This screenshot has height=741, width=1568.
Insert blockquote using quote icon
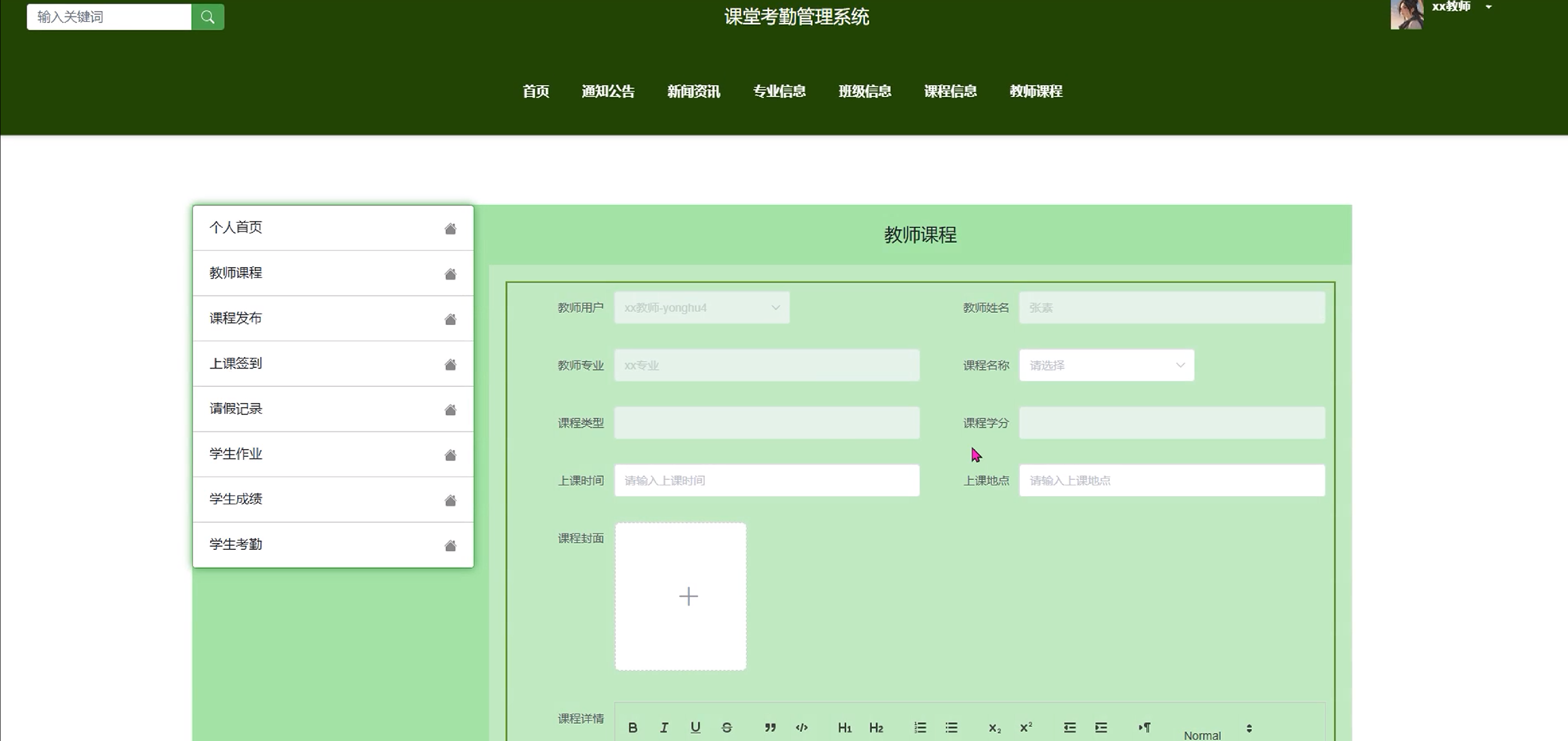[x=770, y=727]
